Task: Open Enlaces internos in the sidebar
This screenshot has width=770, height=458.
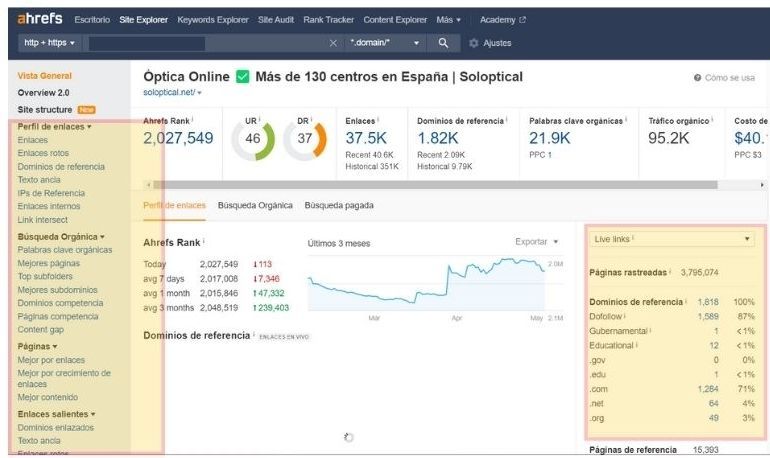Action: pos(49,206)
